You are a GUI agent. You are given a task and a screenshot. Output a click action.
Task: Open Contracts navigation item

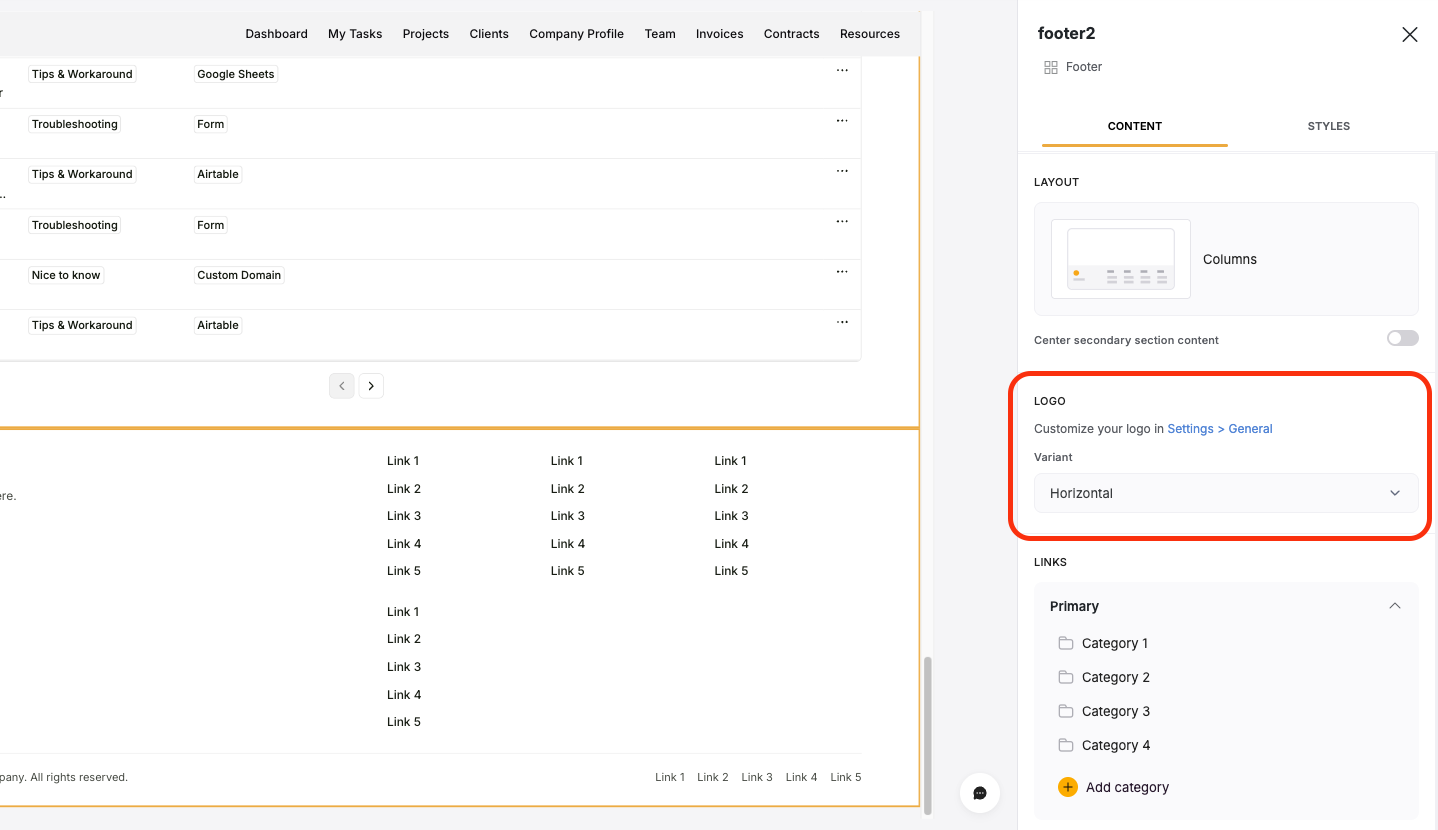point(792,34)
